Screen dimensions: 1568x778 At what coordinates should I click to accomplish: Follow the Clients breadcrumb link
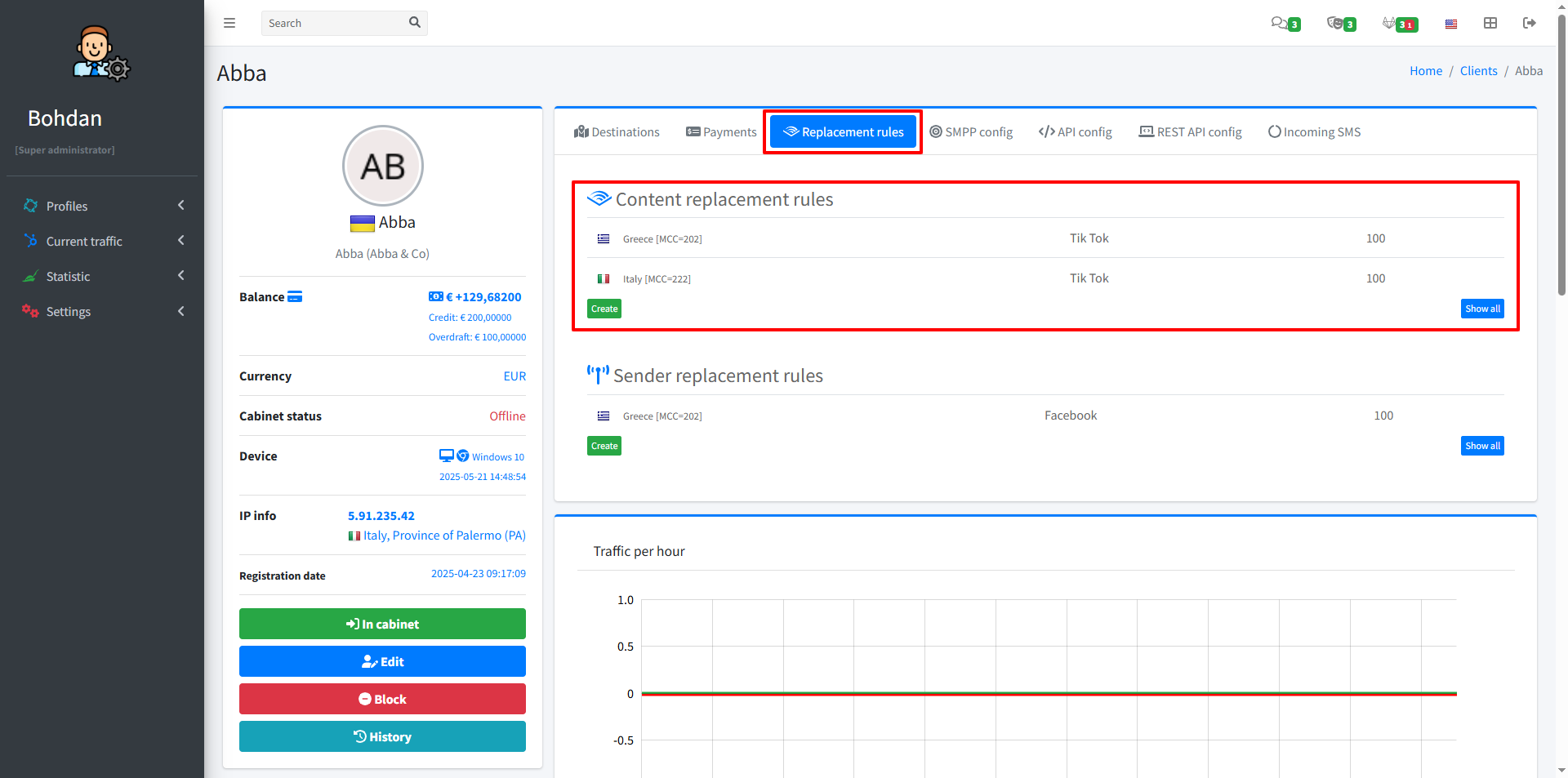pyautogui.click(x=1478, y=71)
